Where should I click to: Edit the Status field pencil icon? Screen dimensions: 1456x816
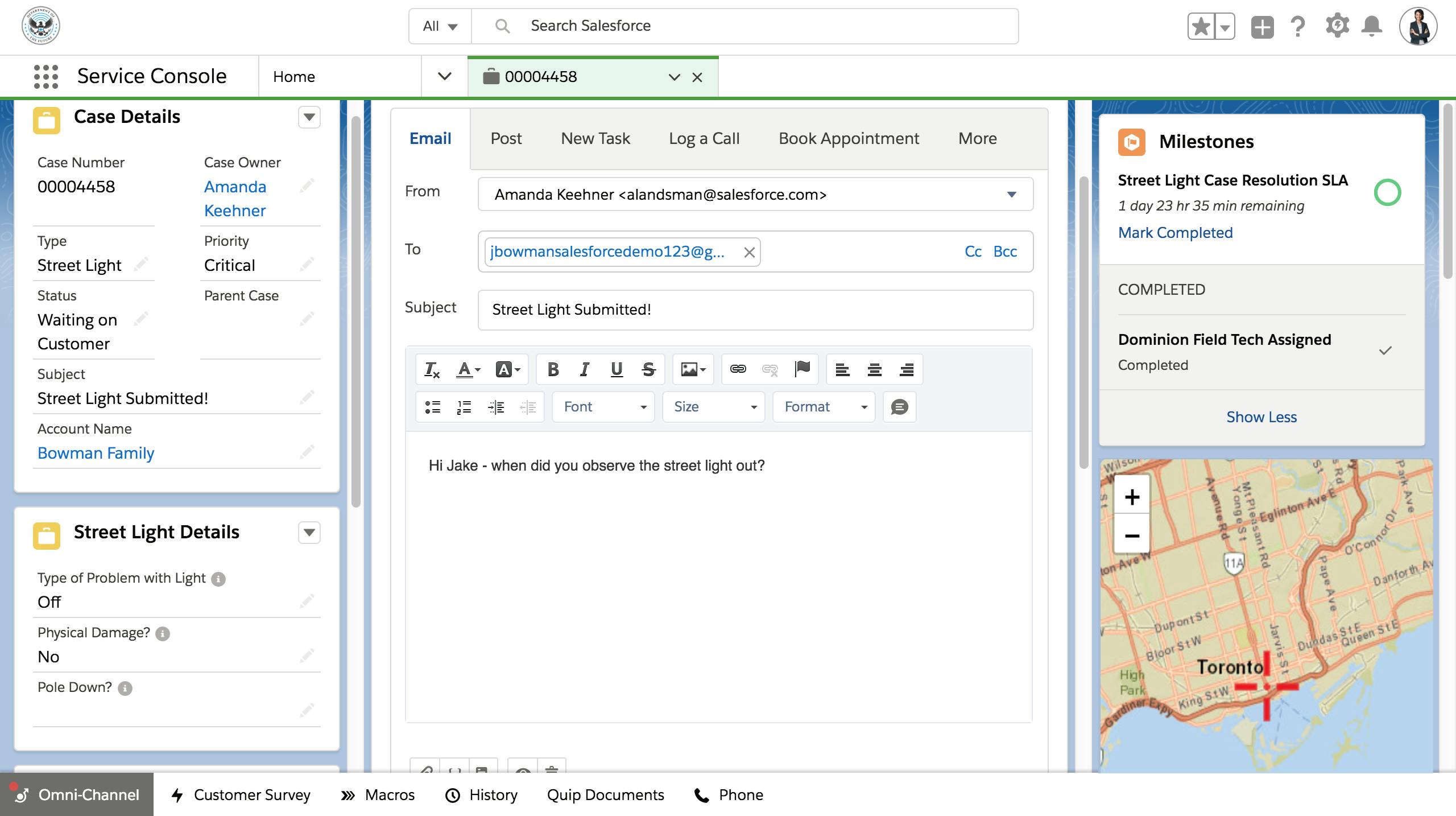(141, 319)
